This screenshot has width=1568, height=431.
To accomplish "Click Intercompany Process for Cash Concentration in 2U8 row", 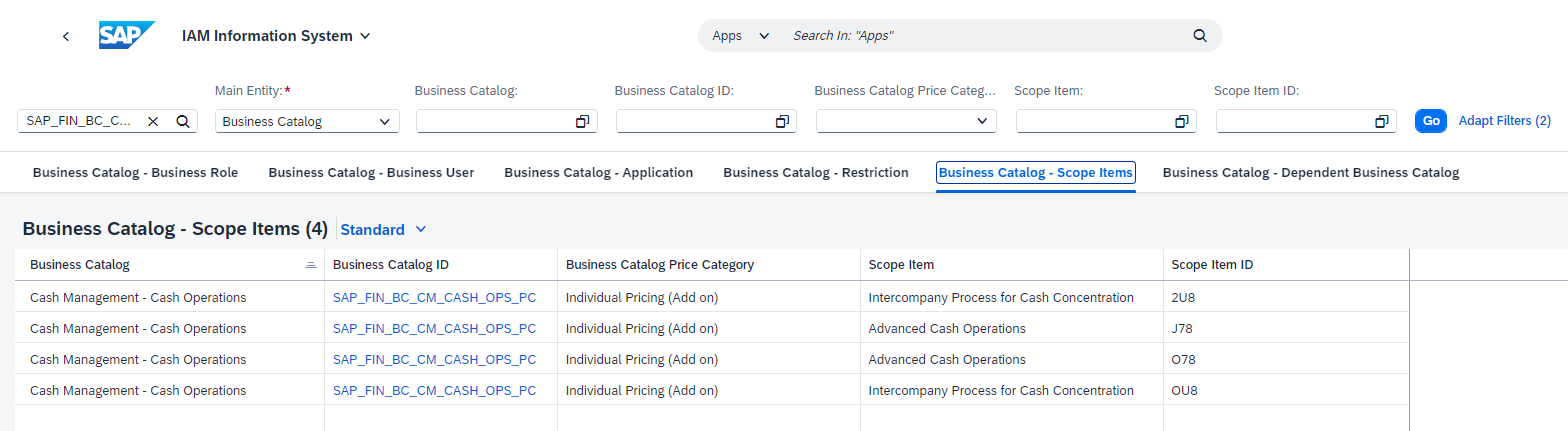I will [1001, 297].
